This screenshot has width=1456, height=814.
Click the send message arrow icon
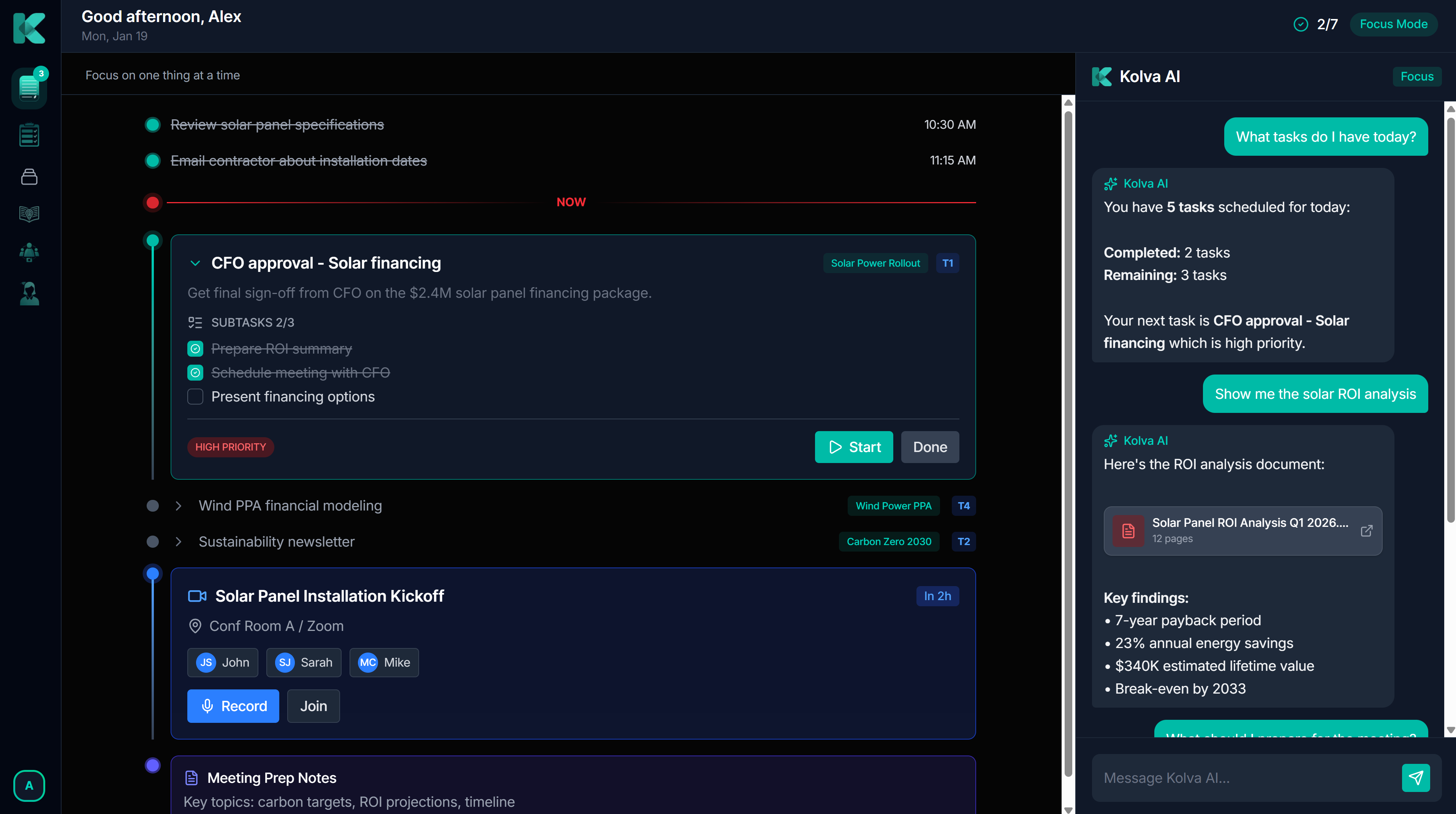[x=1415, y=778]
